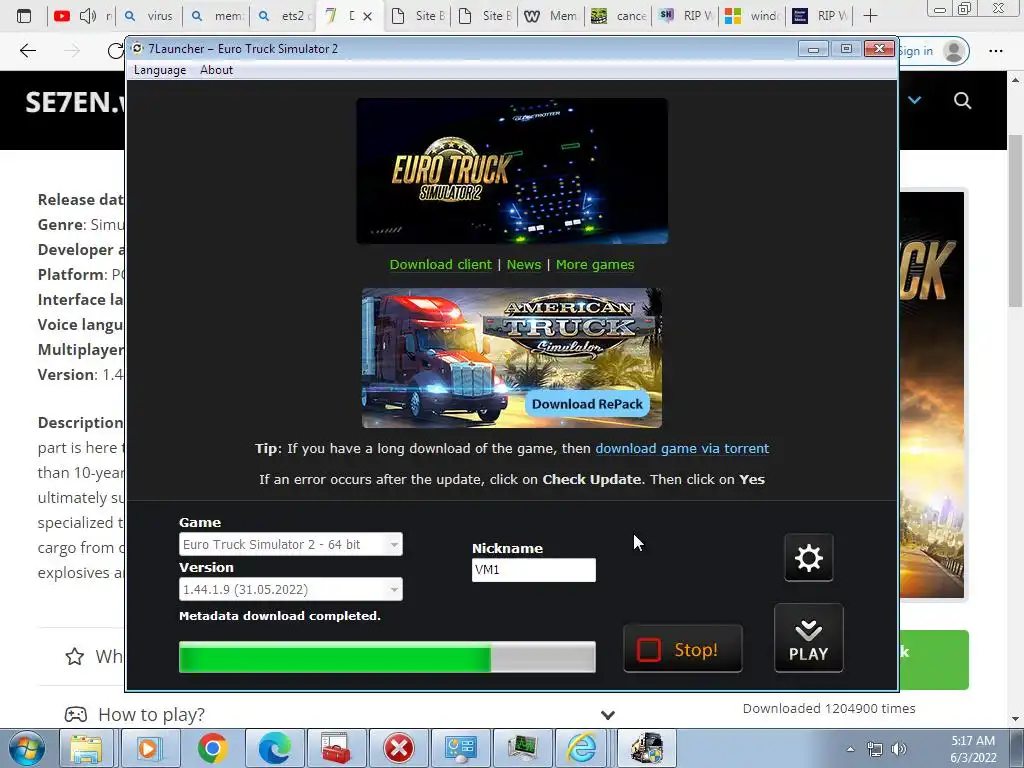Click download game via torrent link
The height and width of the screenshot is (768, 1024).
pyautogui.click(x=682, y=448)
